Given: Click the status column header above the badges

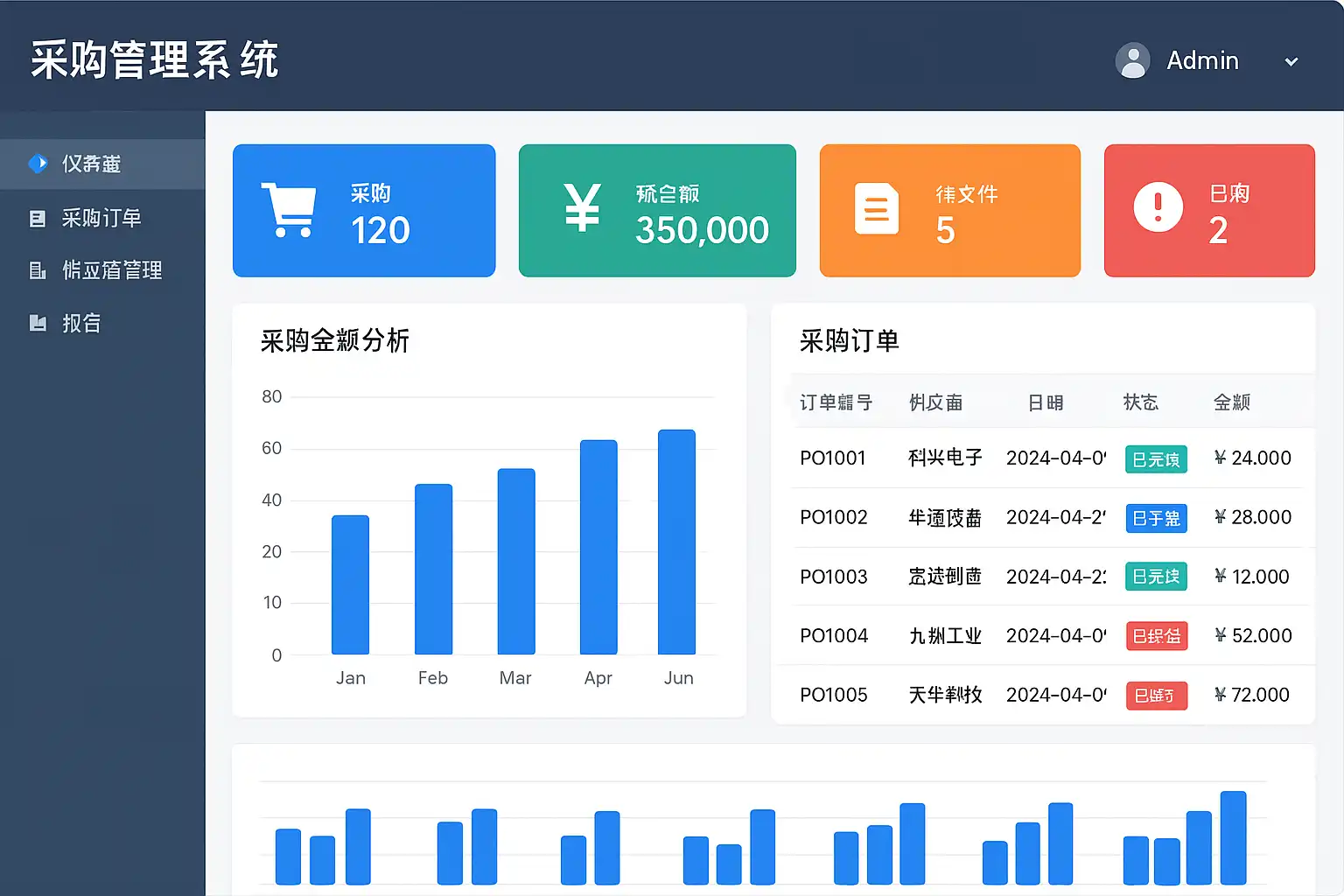Looking at the screenshot, I should (1140, 402).
